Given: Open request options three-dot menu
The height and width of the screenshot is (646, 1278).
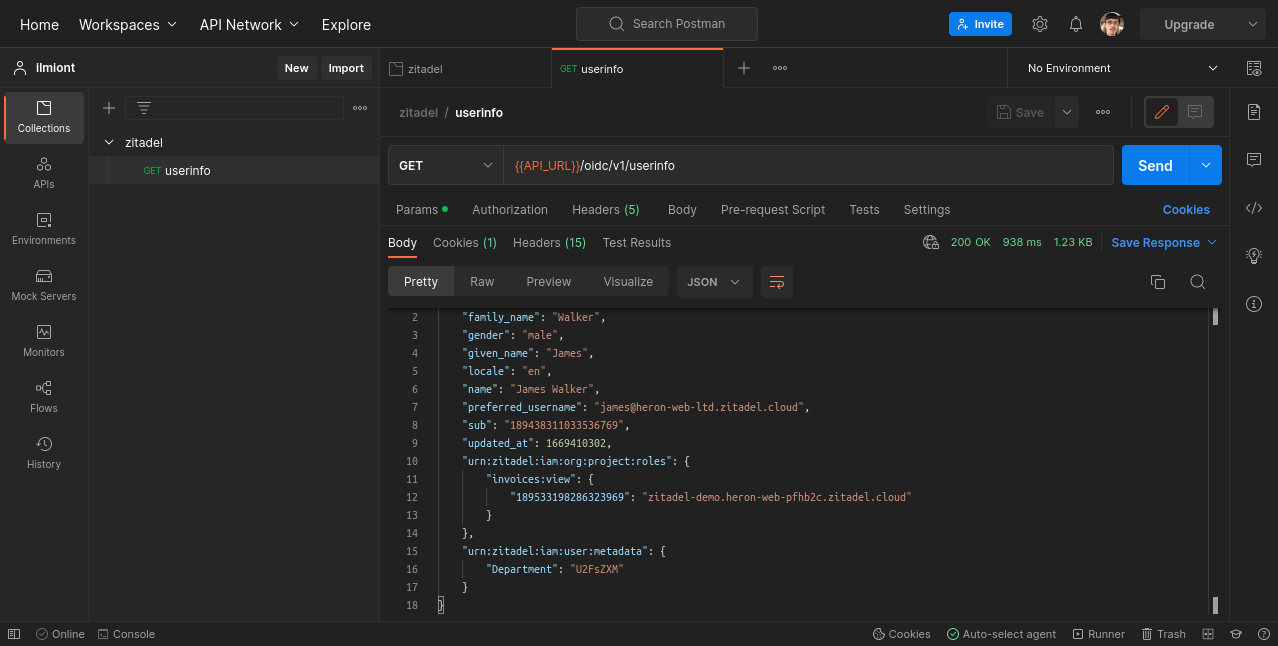Looking at the screenshot, I should pos(1103,112).
